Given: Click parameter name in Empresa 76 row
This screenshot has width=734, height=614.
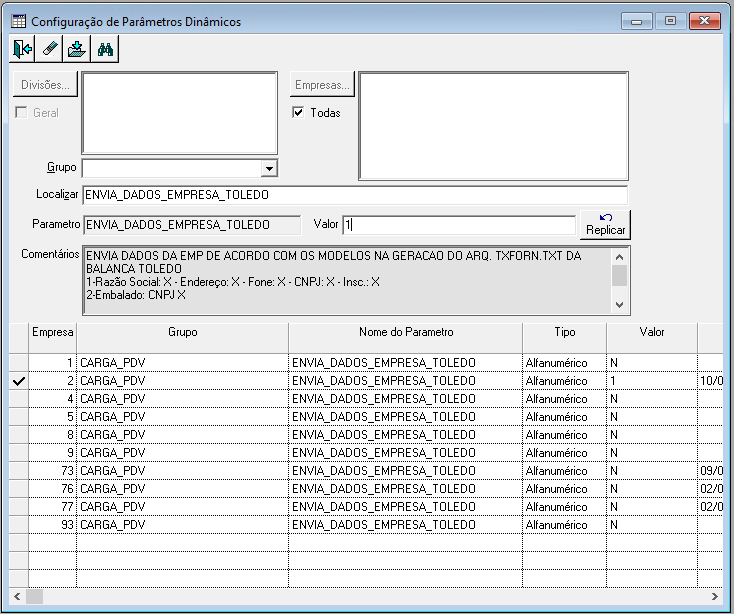Looking at the screenshot, I should point(406,489).
